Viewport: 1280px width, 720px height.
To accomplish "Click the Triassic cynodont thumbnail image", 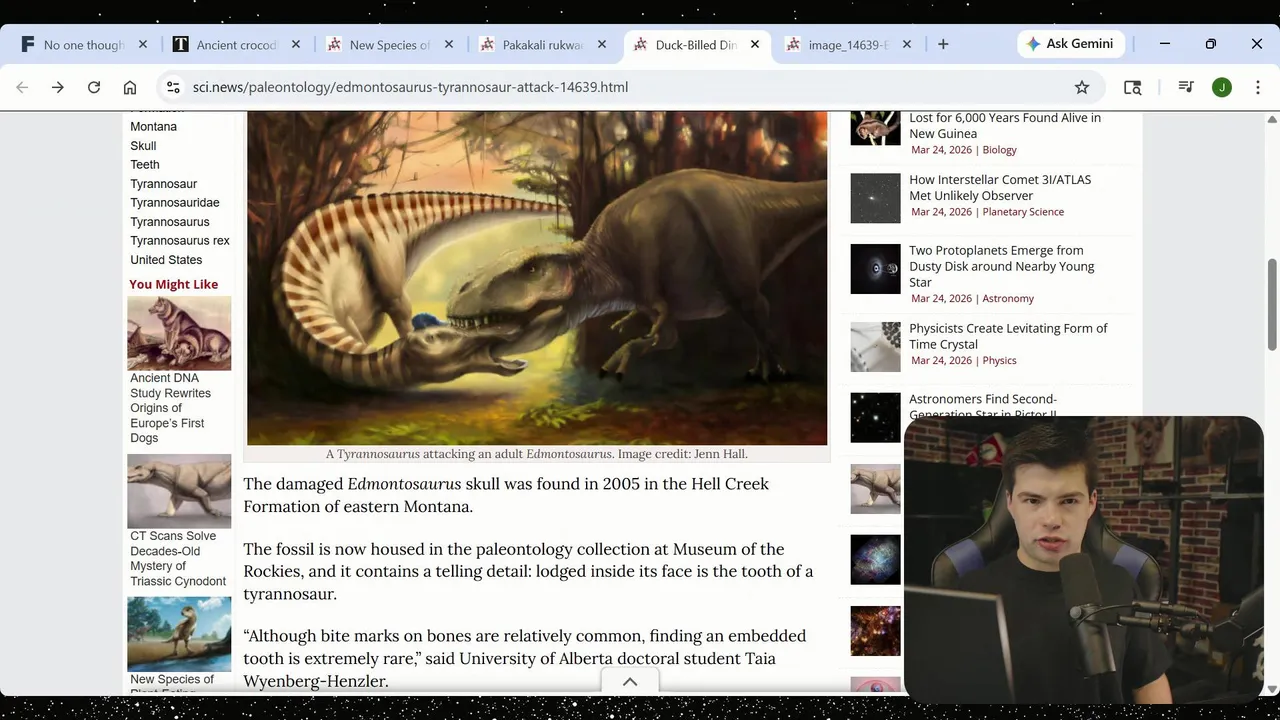I will [179, 491].
